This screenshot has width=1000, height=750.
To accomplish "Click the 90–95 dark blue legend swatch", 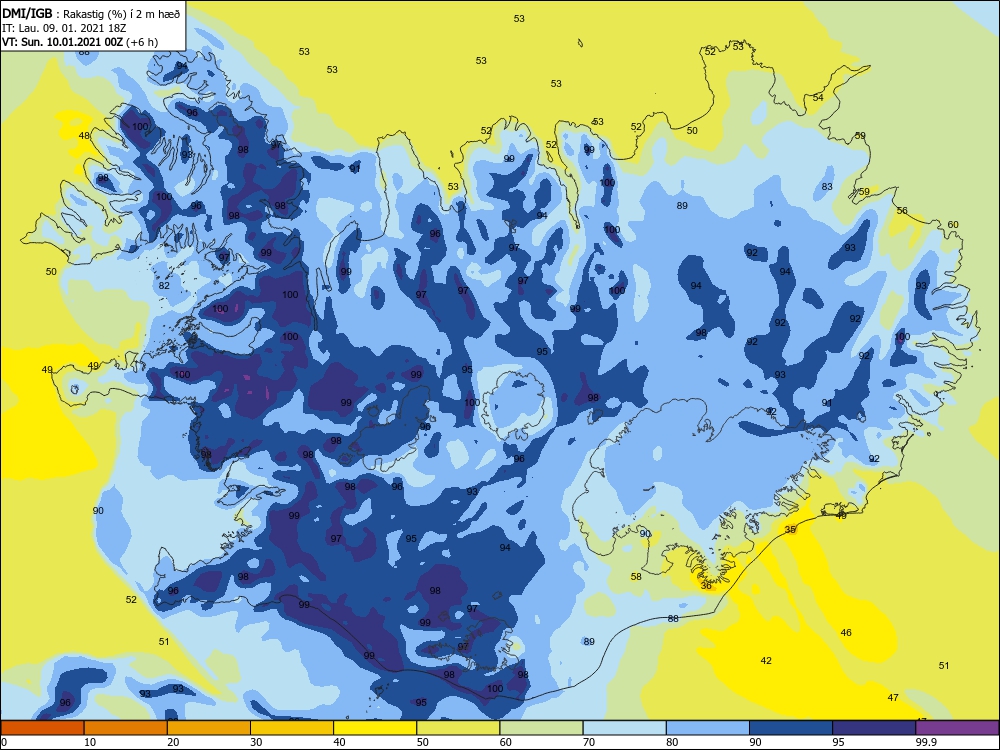I will 790,728.
